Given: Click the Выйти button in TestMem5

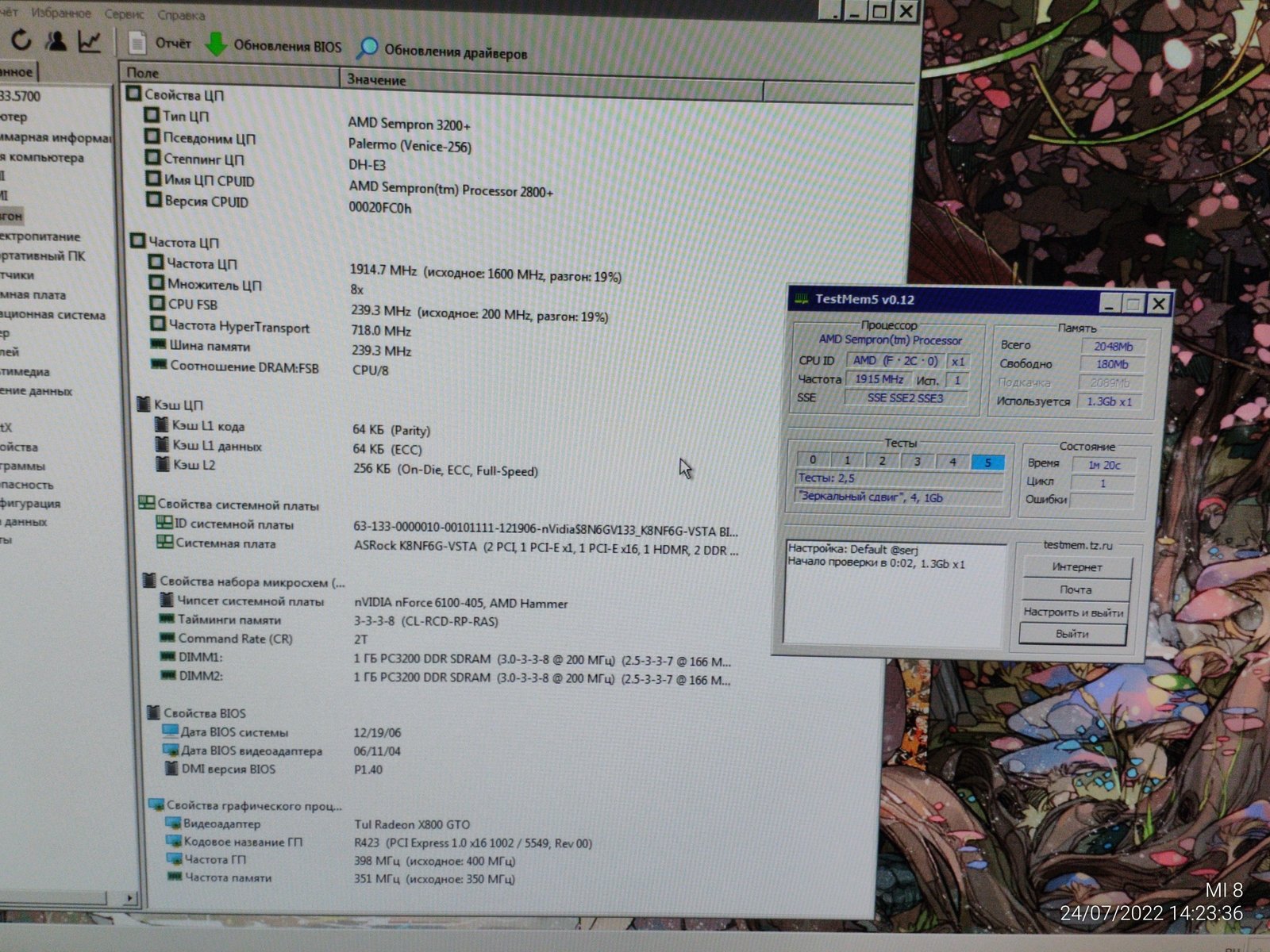Looking at the screenshot, I should click(1072, 634).
